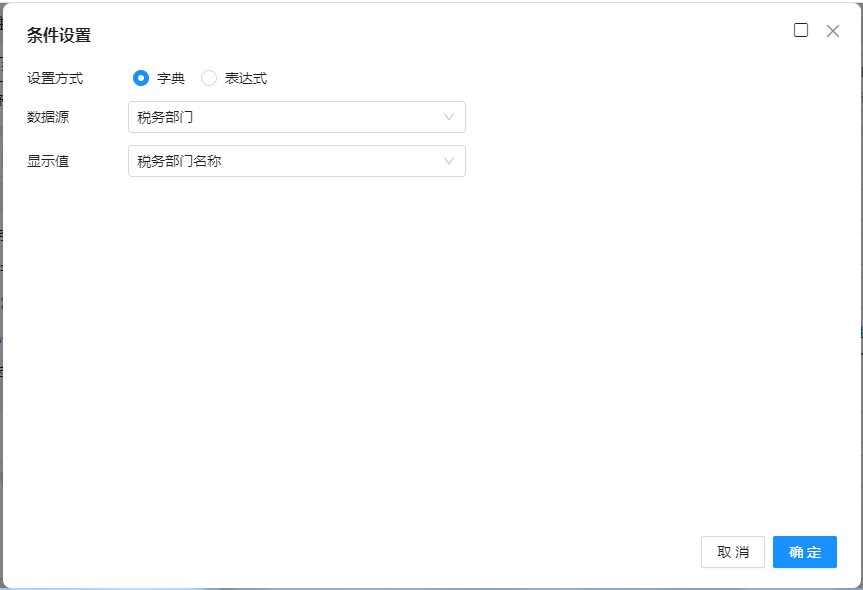Click the 条件设置 dialog title

coord(59,36)
